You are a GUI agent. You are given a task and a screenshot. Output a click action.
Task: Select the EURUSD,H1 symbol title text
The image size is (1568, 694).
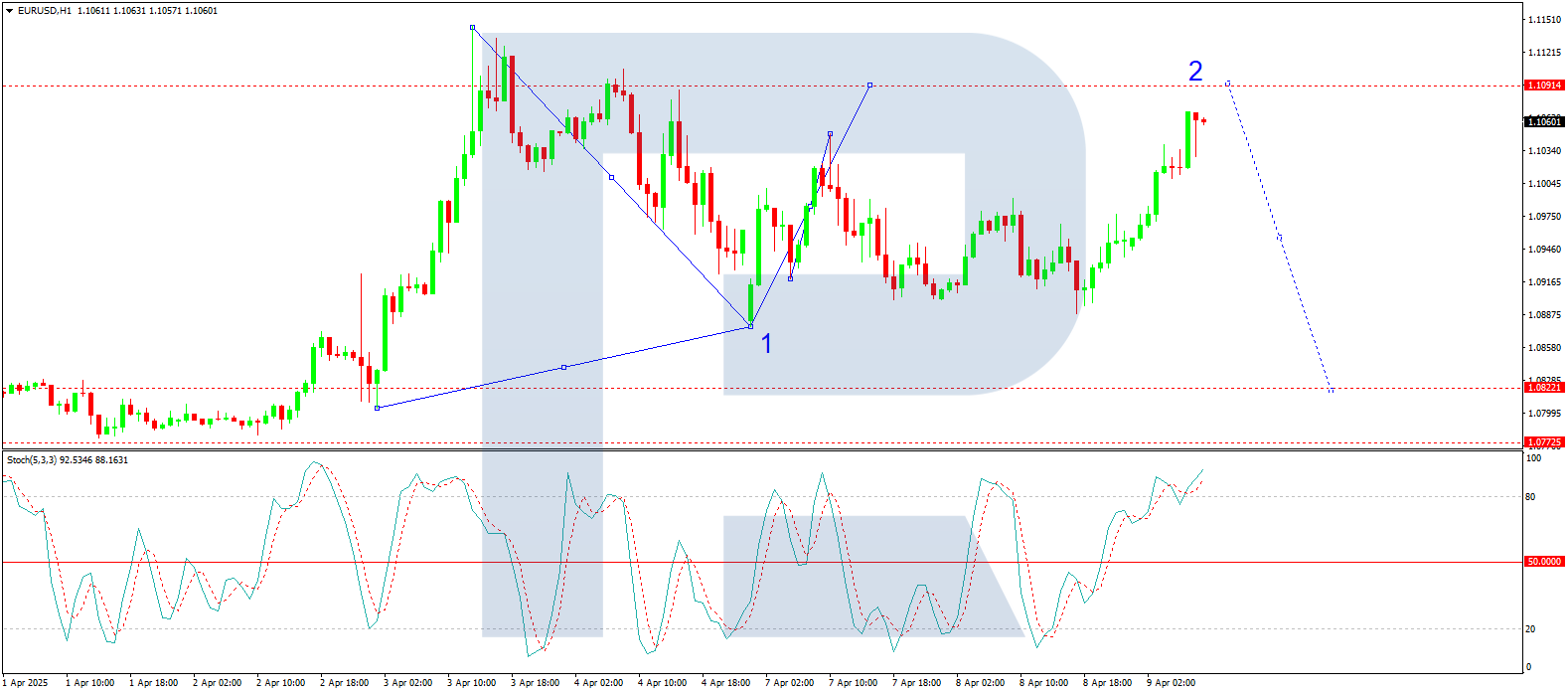point(45,11)
